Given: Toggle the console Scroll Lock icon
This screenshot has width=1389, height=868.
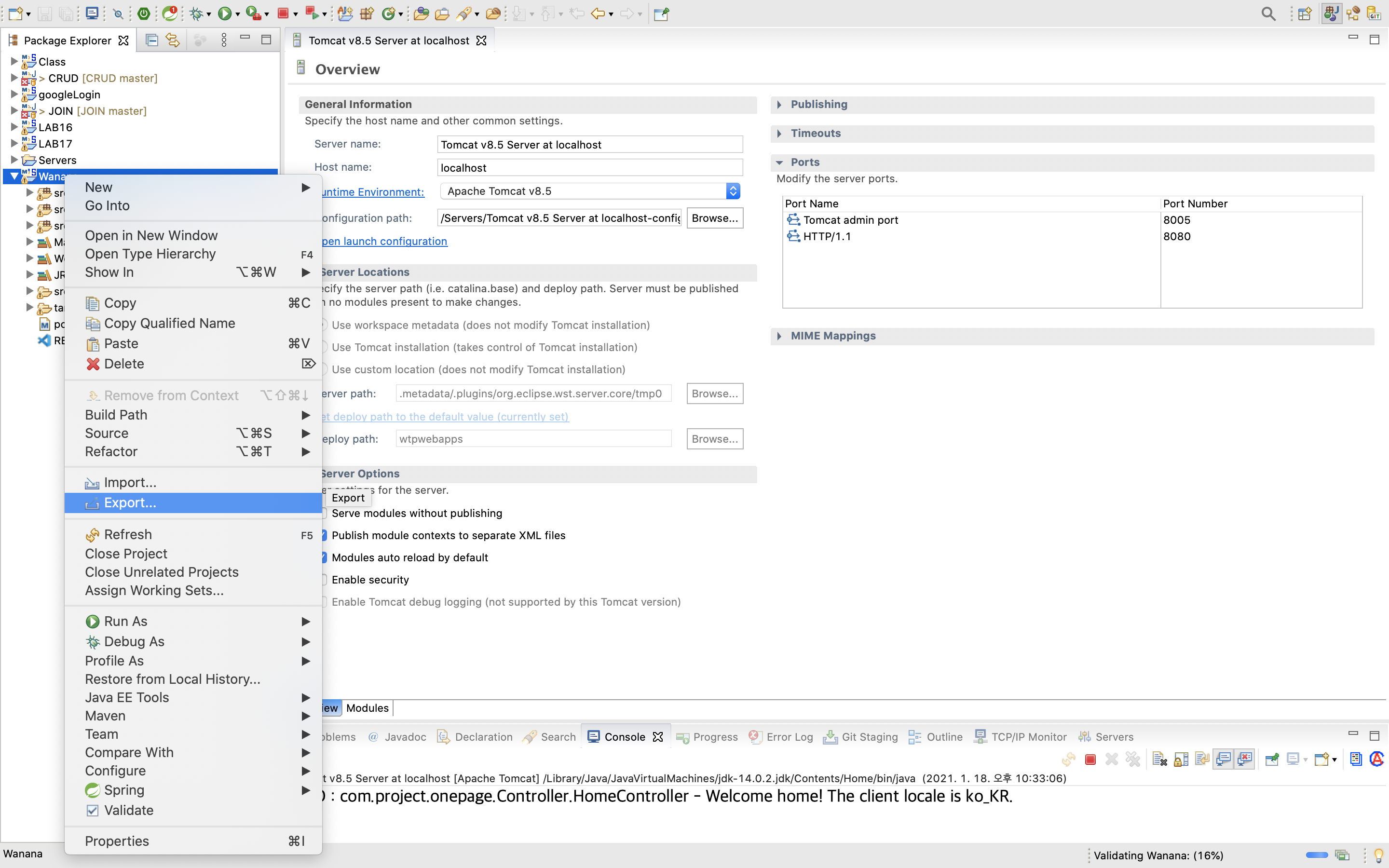Looking at the screenshot, I should (x=1181, y=759).
